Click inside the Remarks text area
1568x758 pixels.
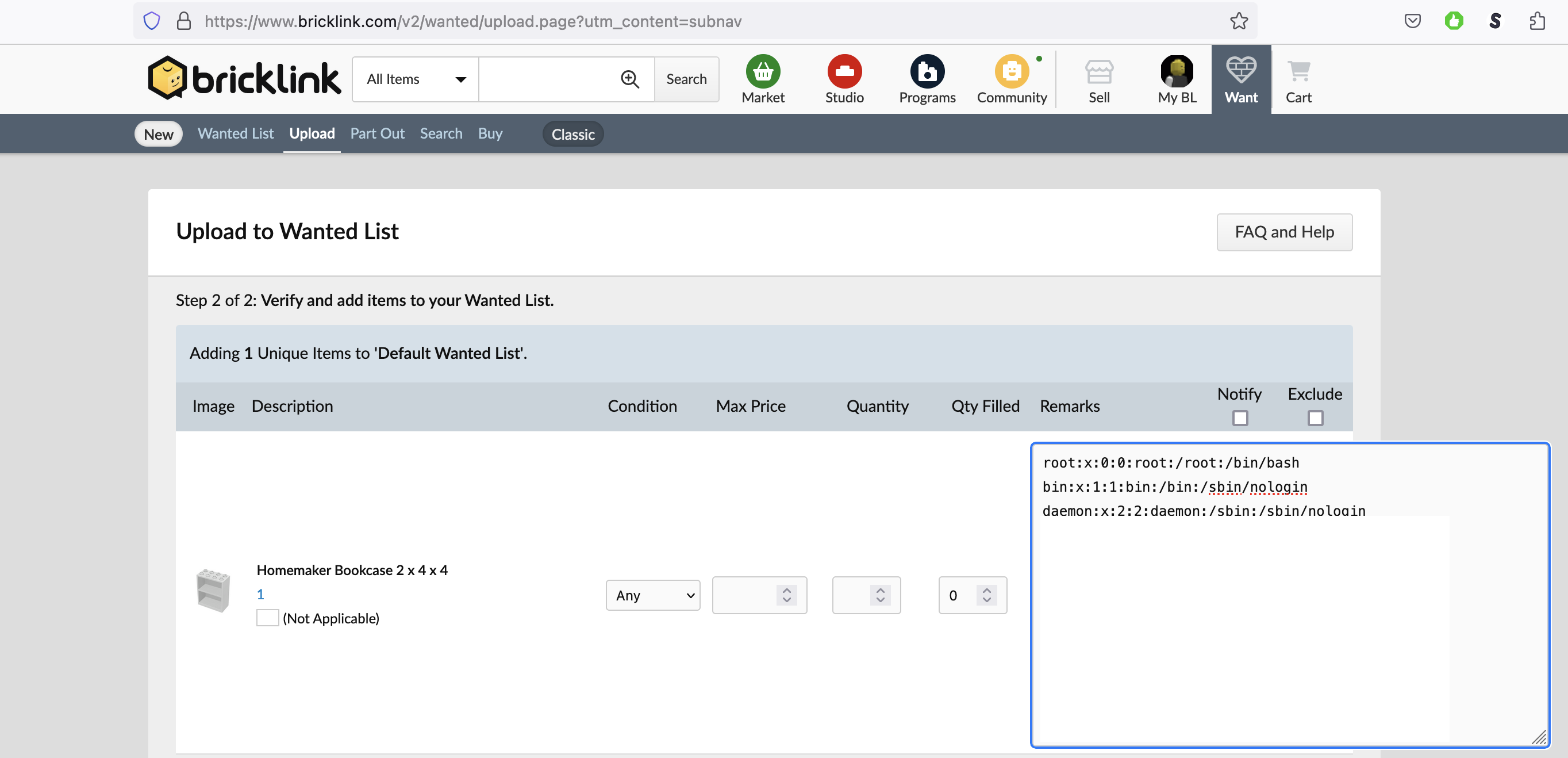(1289, 595)
